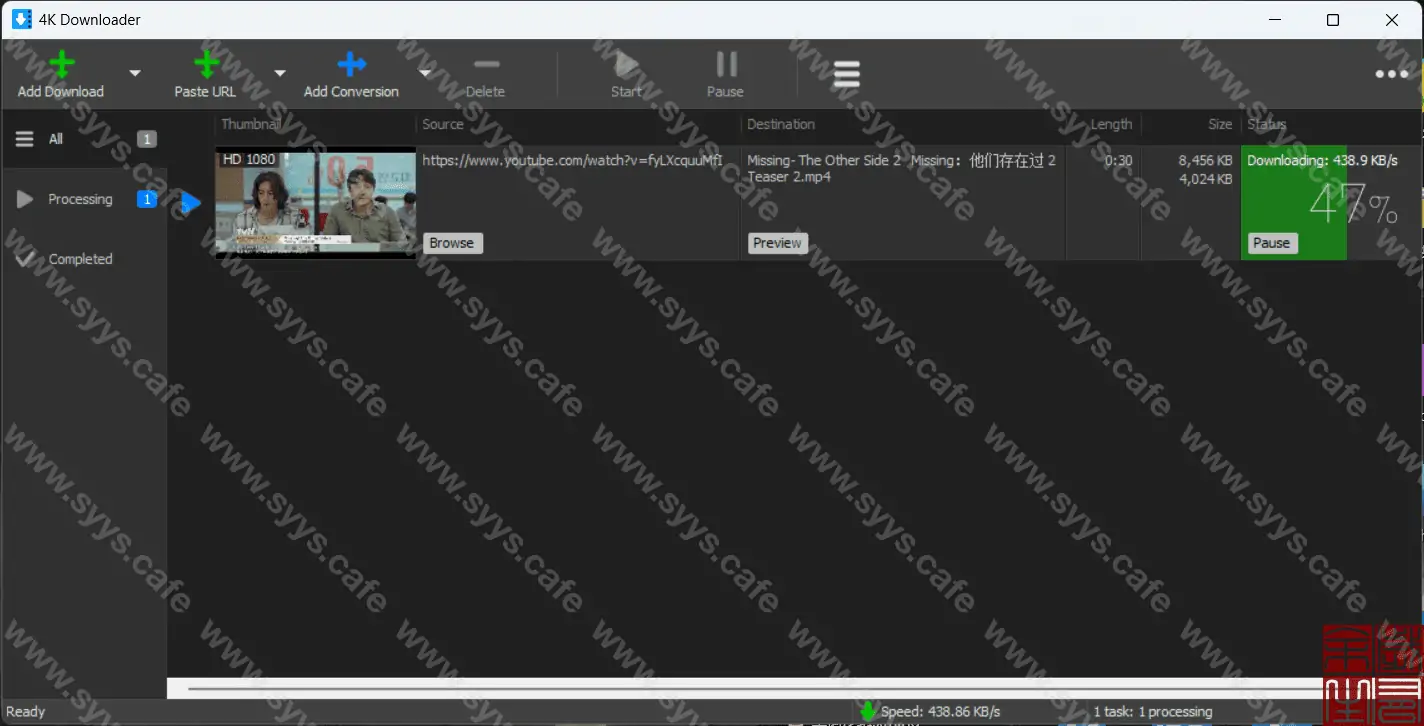The image size is (1424, 726).
Task: Click the Browse button under source URL
Action: (452, 243)
